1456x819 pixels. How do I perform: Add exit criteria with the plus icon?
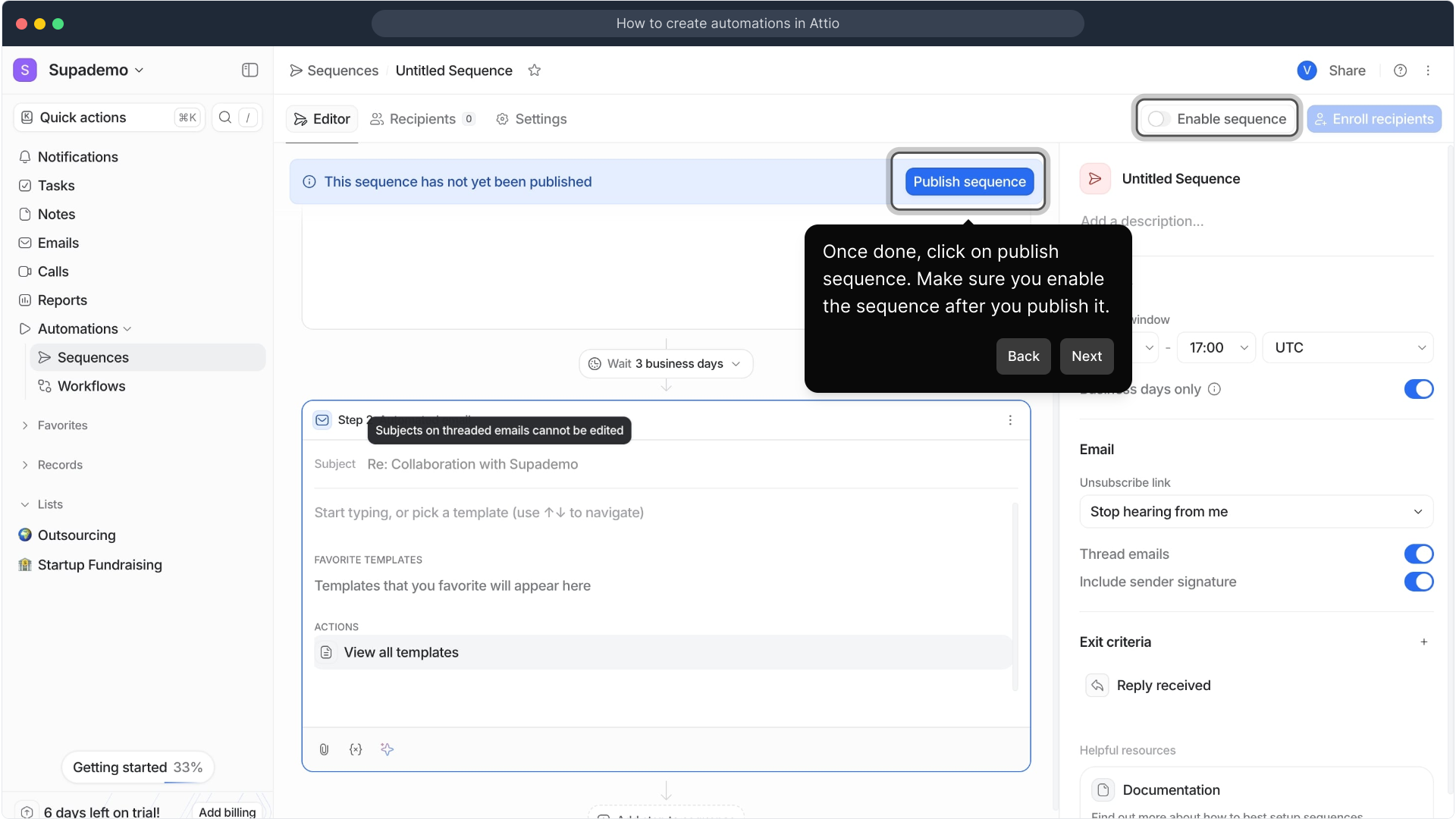point(1424,642)
